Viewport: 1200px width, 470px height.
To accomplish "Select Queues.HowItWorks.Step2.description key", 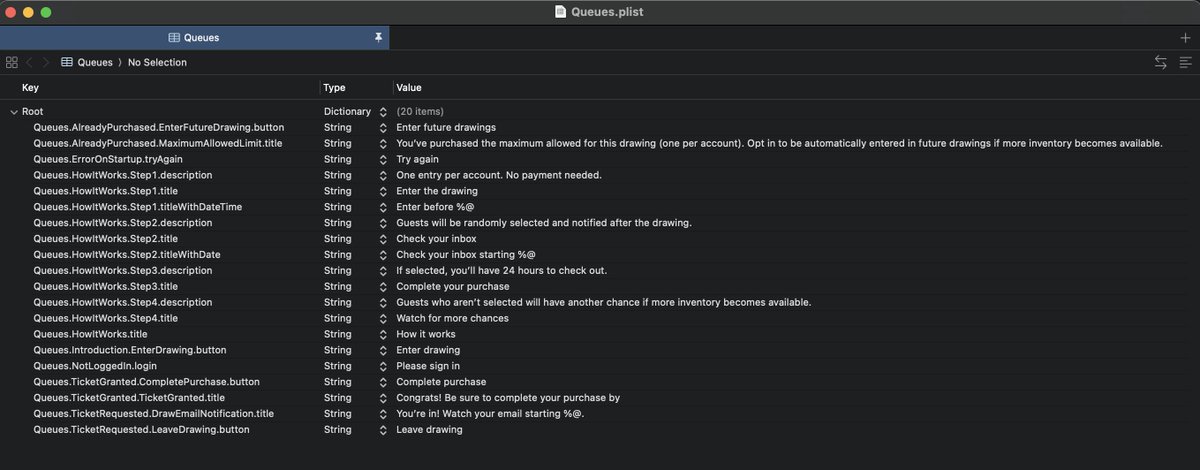I will click(123, 223).
